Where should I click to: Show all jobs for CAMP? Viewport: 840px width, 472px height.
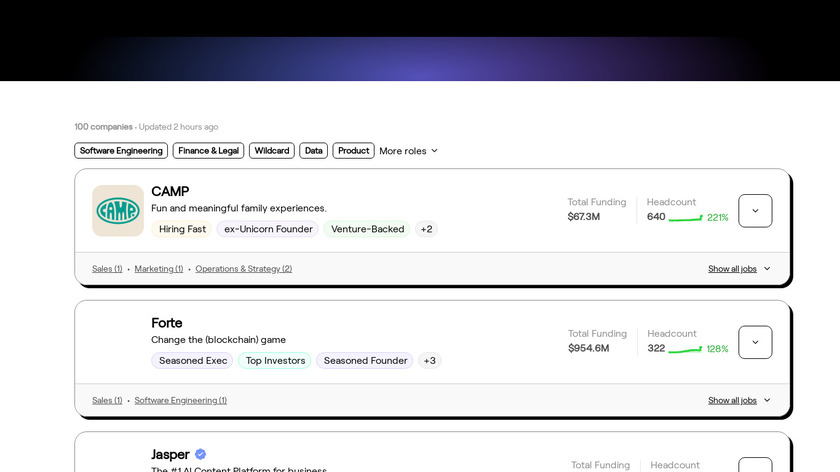click(739, 268)
